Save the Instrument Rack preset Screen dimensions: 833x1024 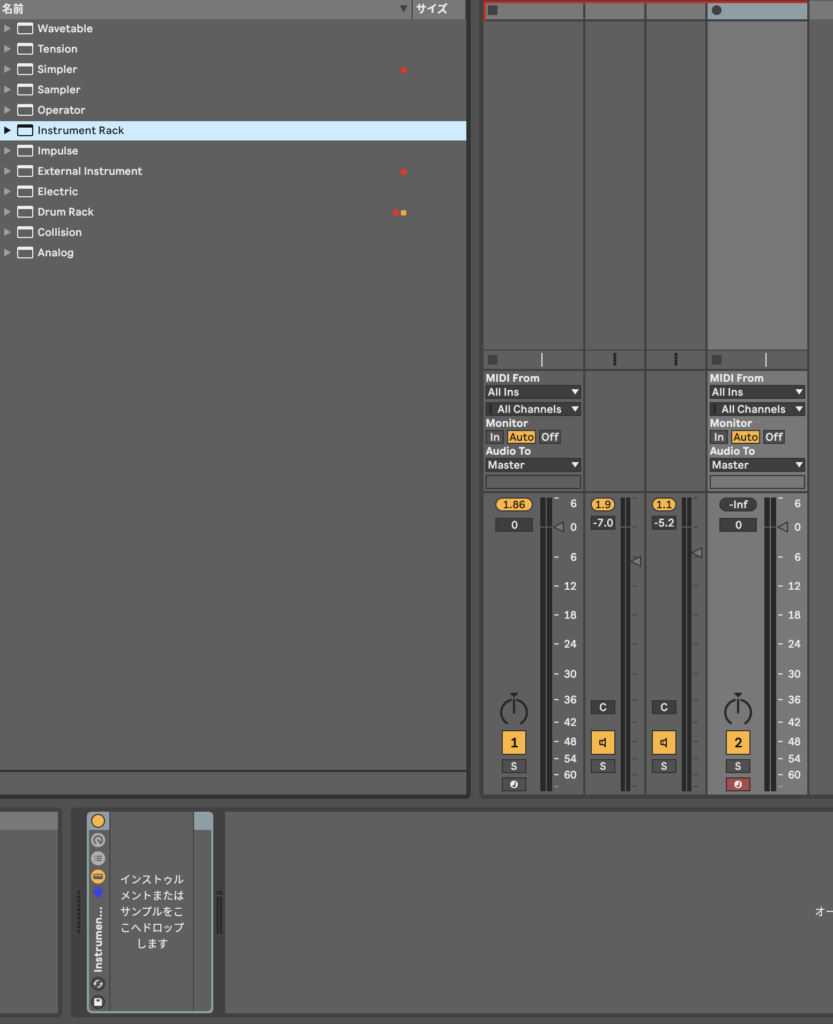98,1001
